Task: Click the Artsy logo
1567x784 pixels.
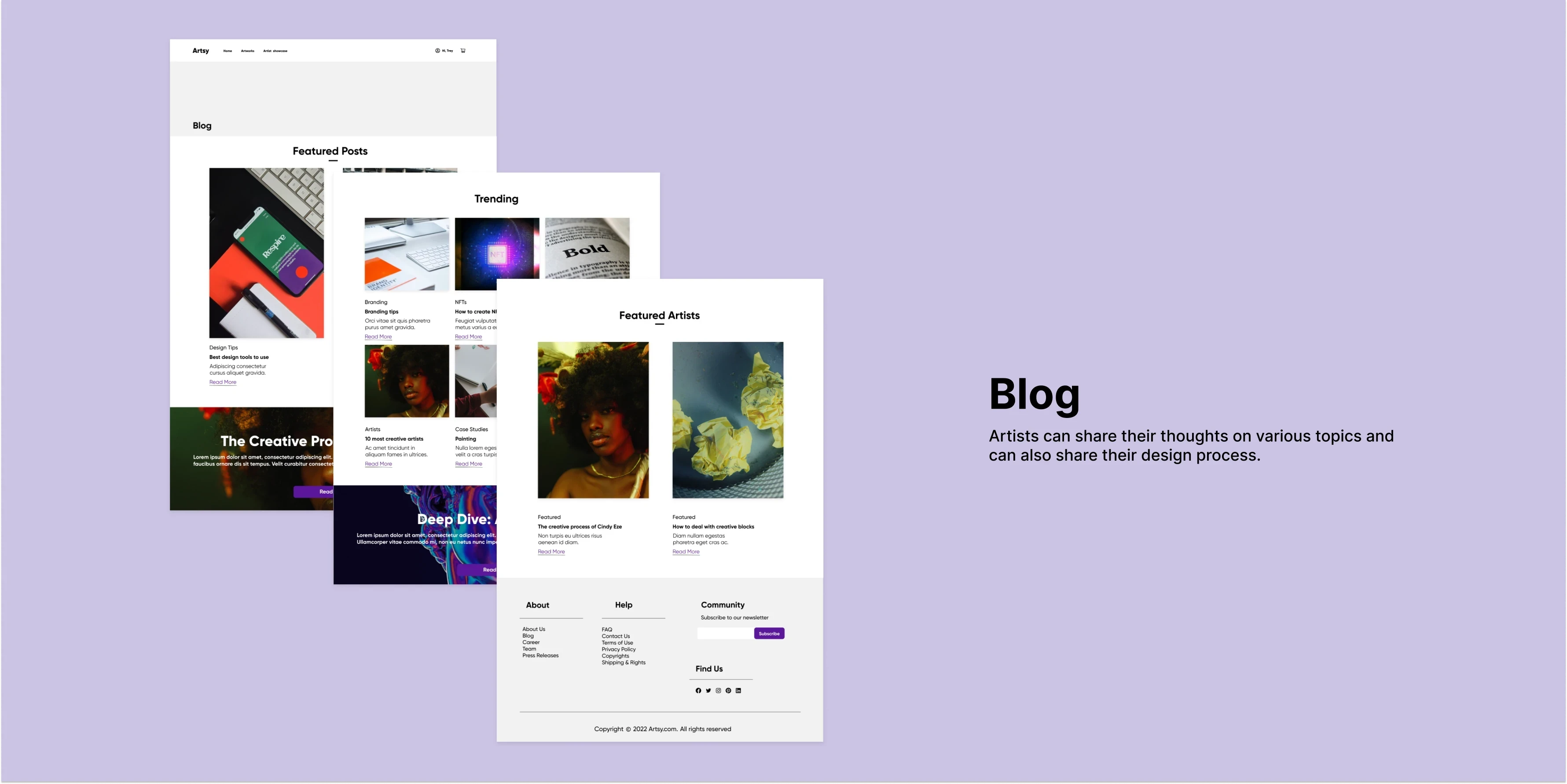Action: (x=201, y=51)
